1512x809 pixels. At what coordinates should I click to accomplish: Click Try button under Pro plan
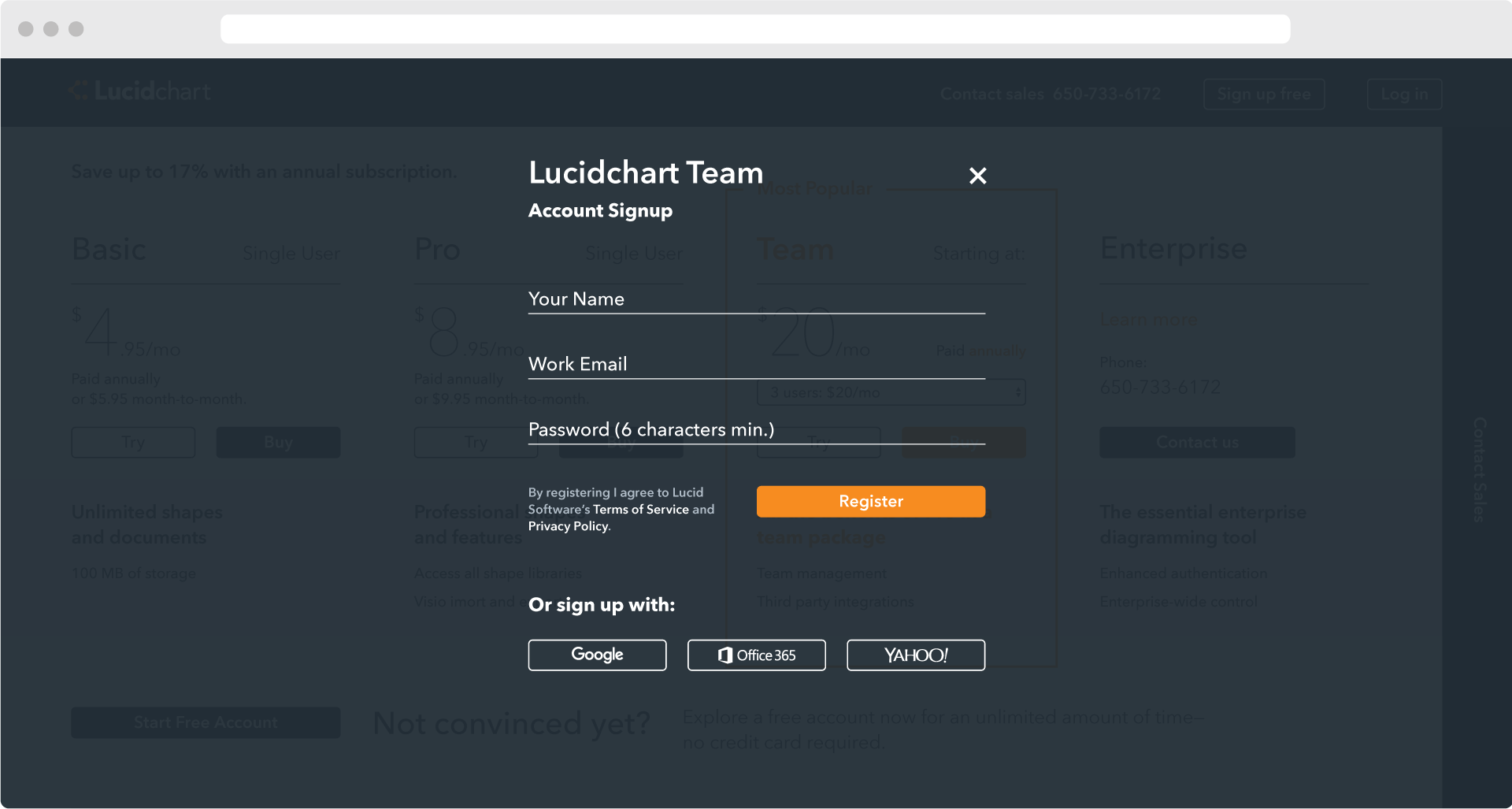476,443
